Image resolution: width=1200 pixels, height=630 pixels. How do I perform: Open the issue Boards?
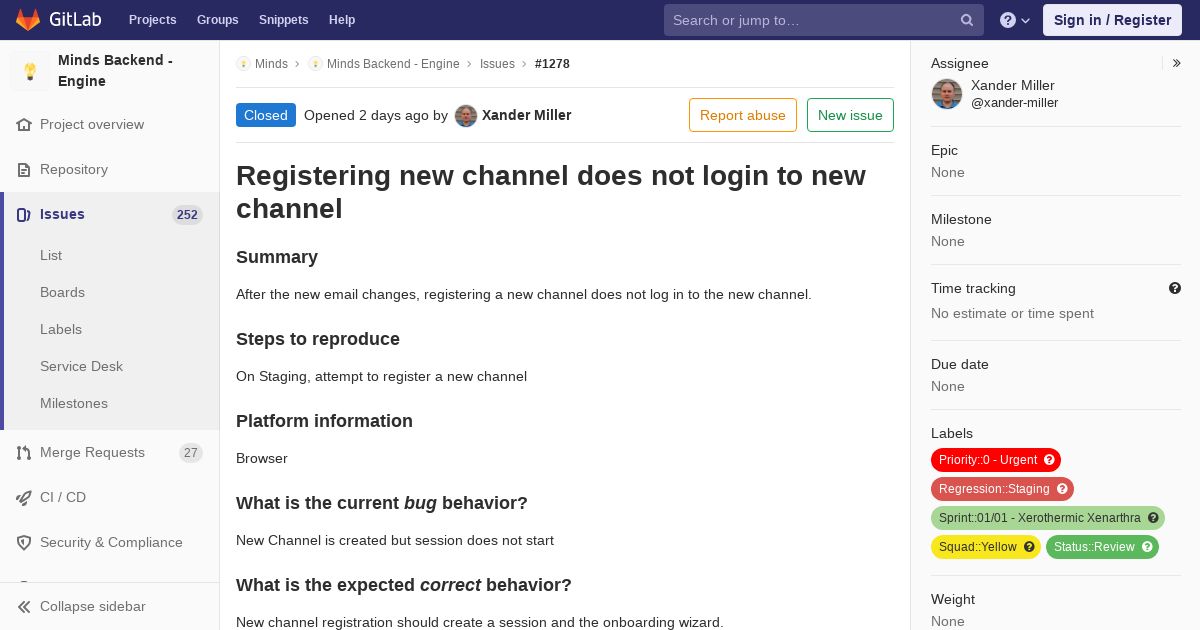[62, 293]
